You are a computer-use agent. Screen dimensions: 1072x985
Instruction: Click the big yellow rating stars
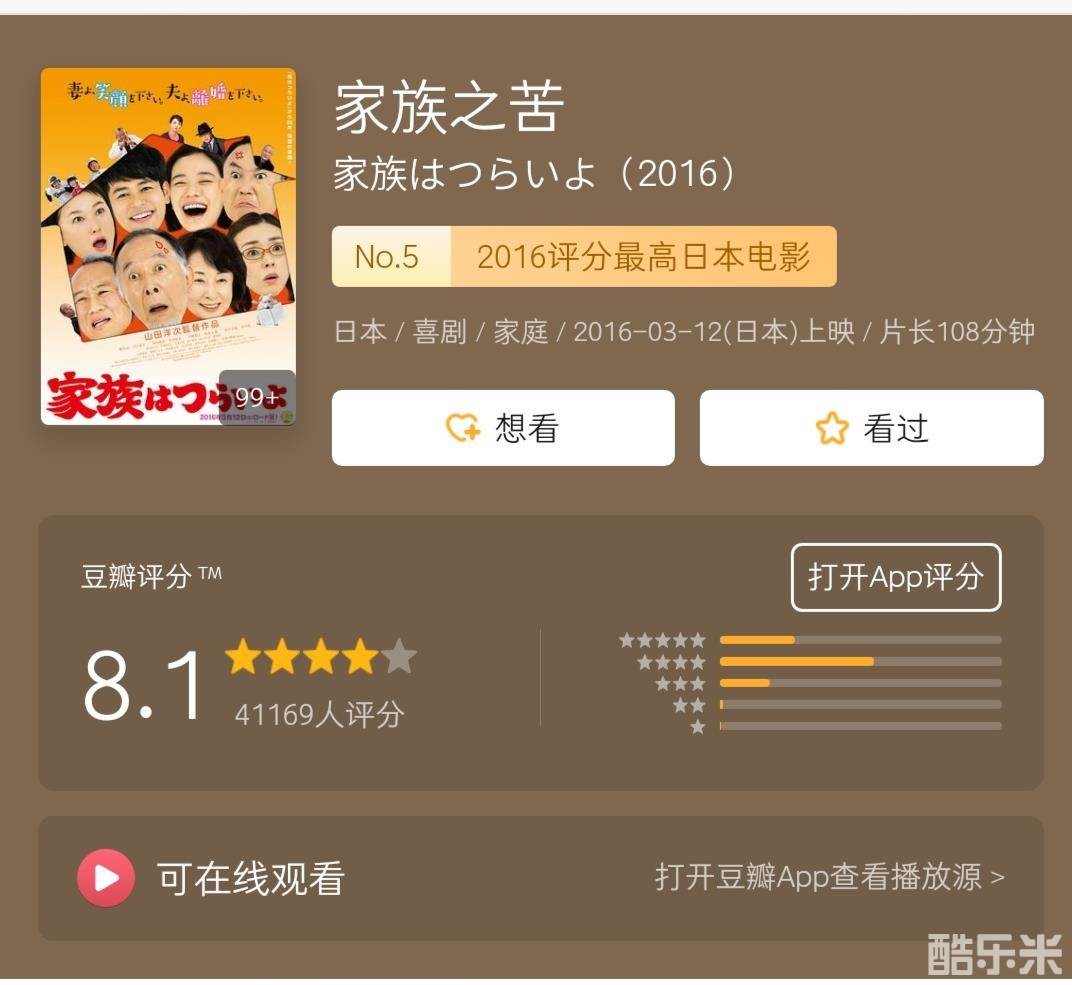pos(321,656)
